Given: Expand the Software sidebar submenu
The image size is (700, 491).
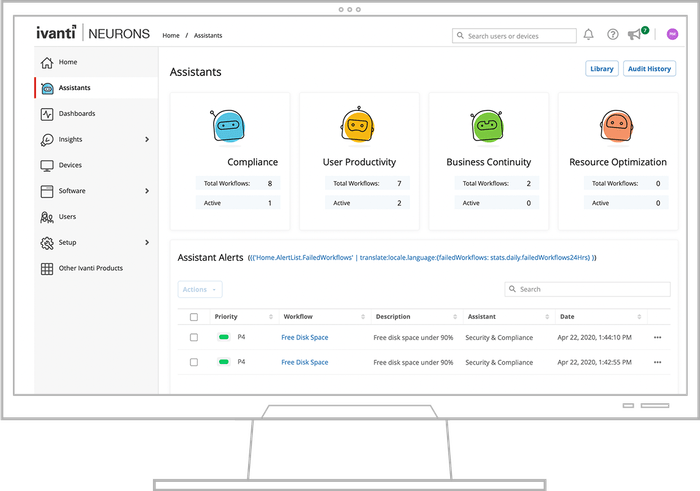Looking at the screenshot, I should [x=147, y=191].
